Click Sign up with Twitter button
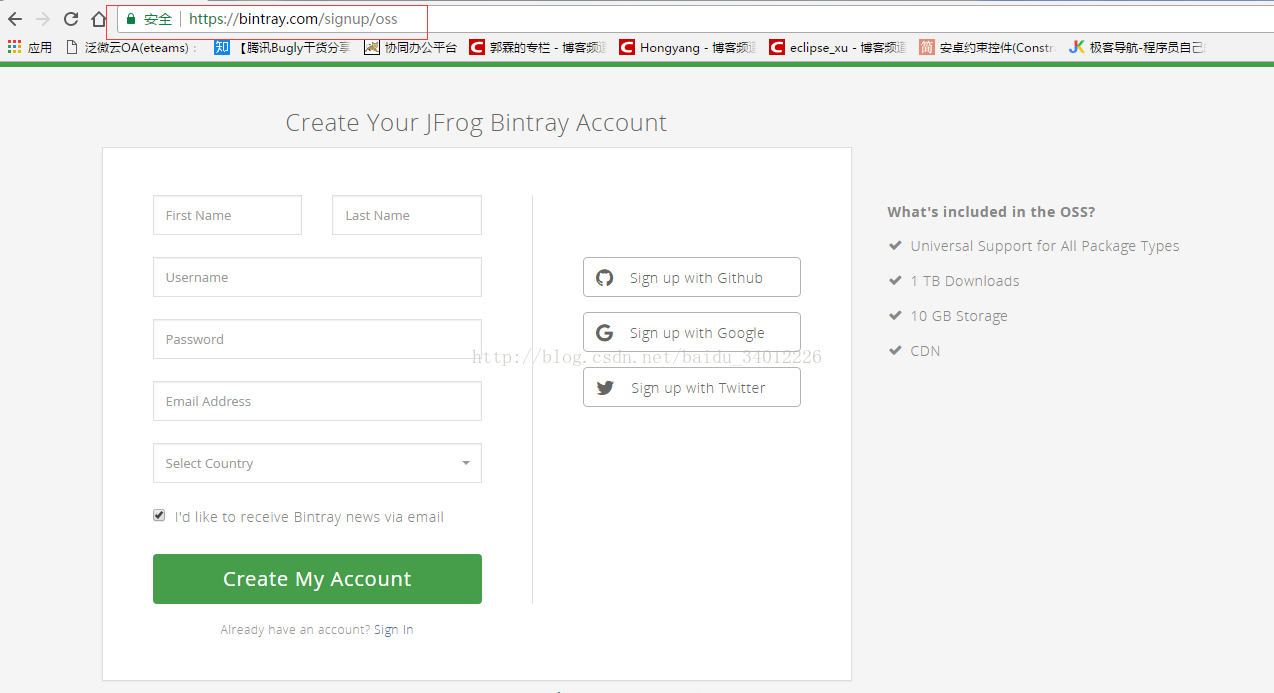1274x693 pixels. pos(692,387)
